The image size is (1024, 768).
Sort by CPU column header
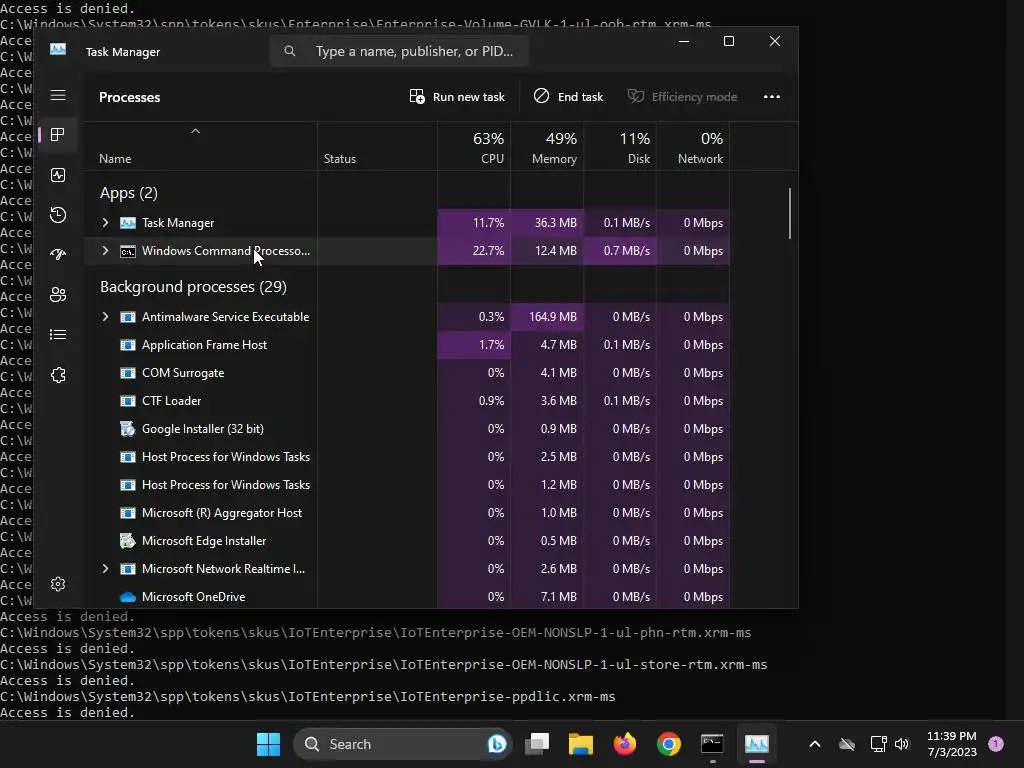pos(474,148)
